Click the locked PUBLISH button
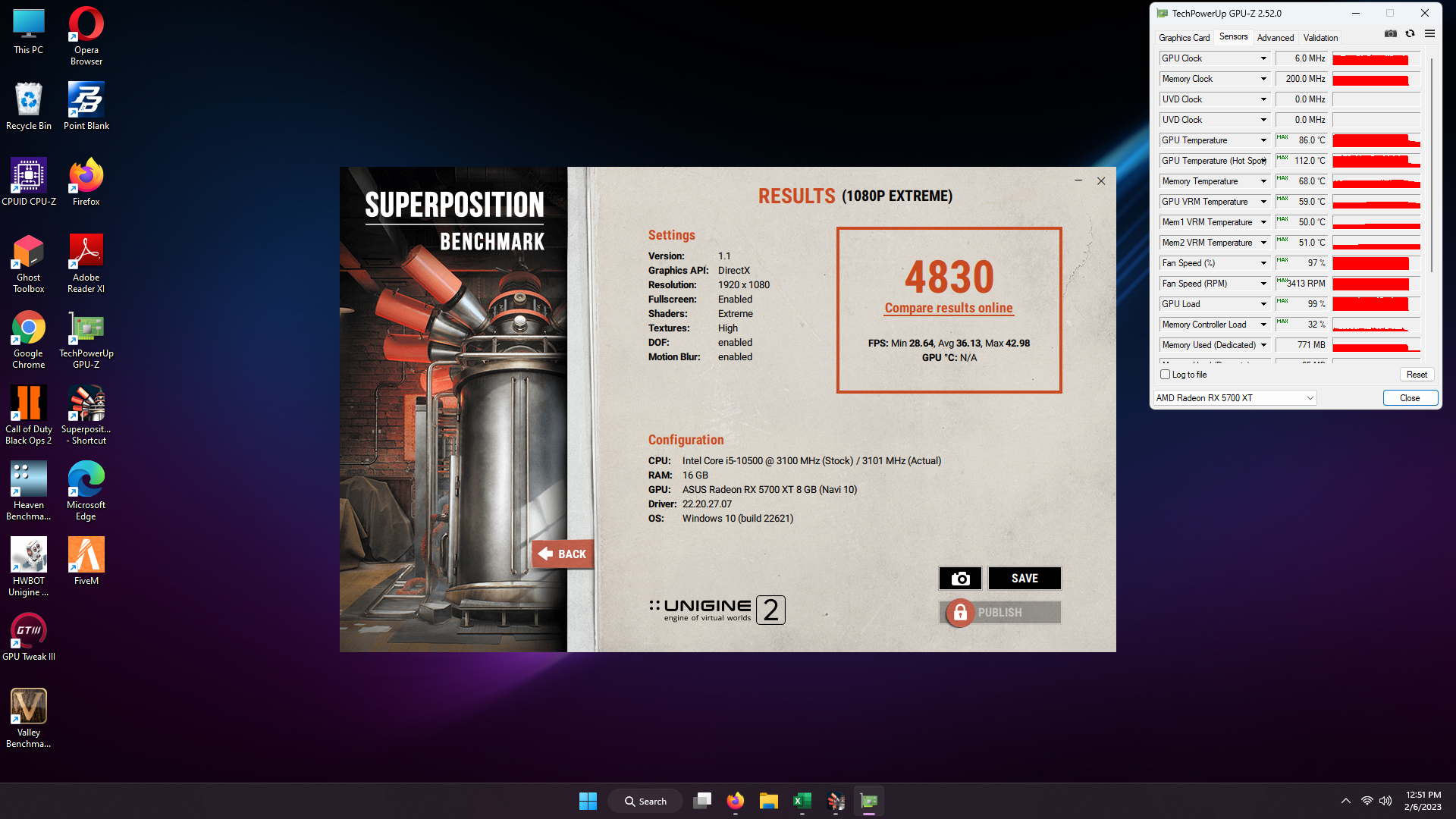 tap(1000, 613)
